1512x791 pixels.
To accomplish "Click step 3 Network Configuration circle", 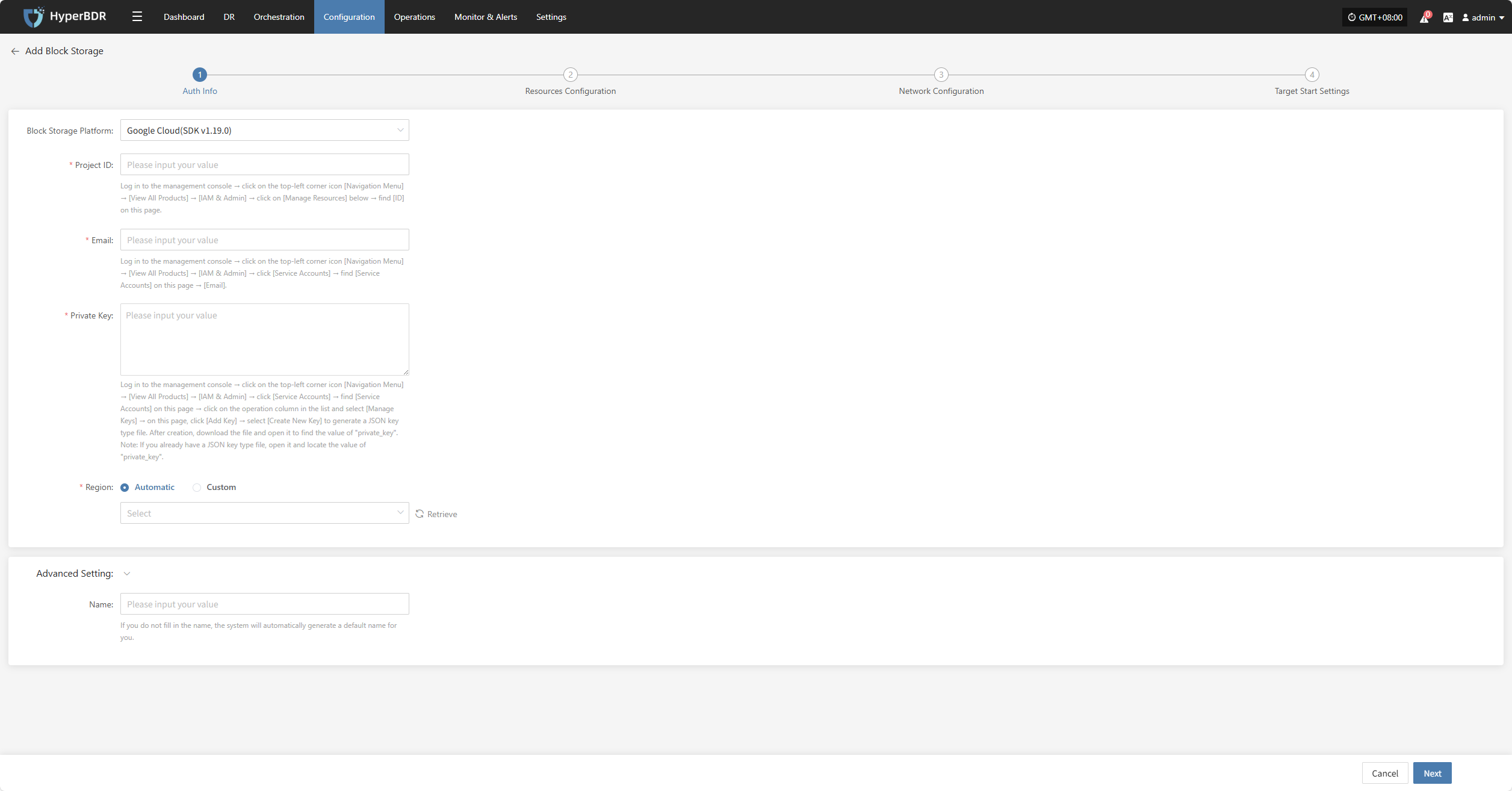I will coord(941,75).
